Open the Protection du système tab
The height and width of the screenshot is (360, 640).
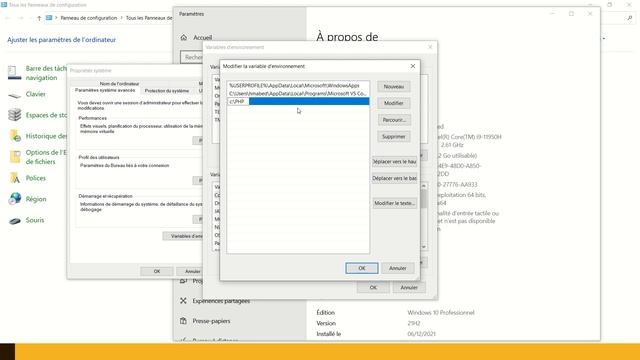167,91
